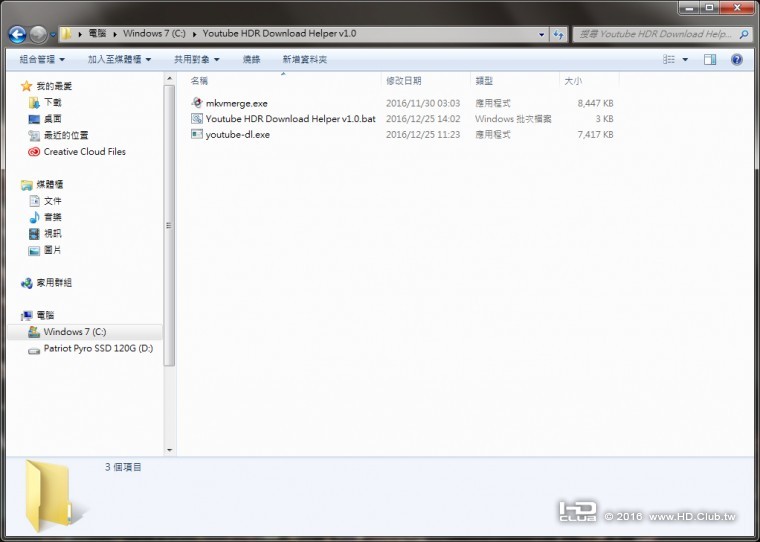Click the 家用群組 homegroup icon
This screenshot has width=760, height=542.
click(x=27, y=283)
